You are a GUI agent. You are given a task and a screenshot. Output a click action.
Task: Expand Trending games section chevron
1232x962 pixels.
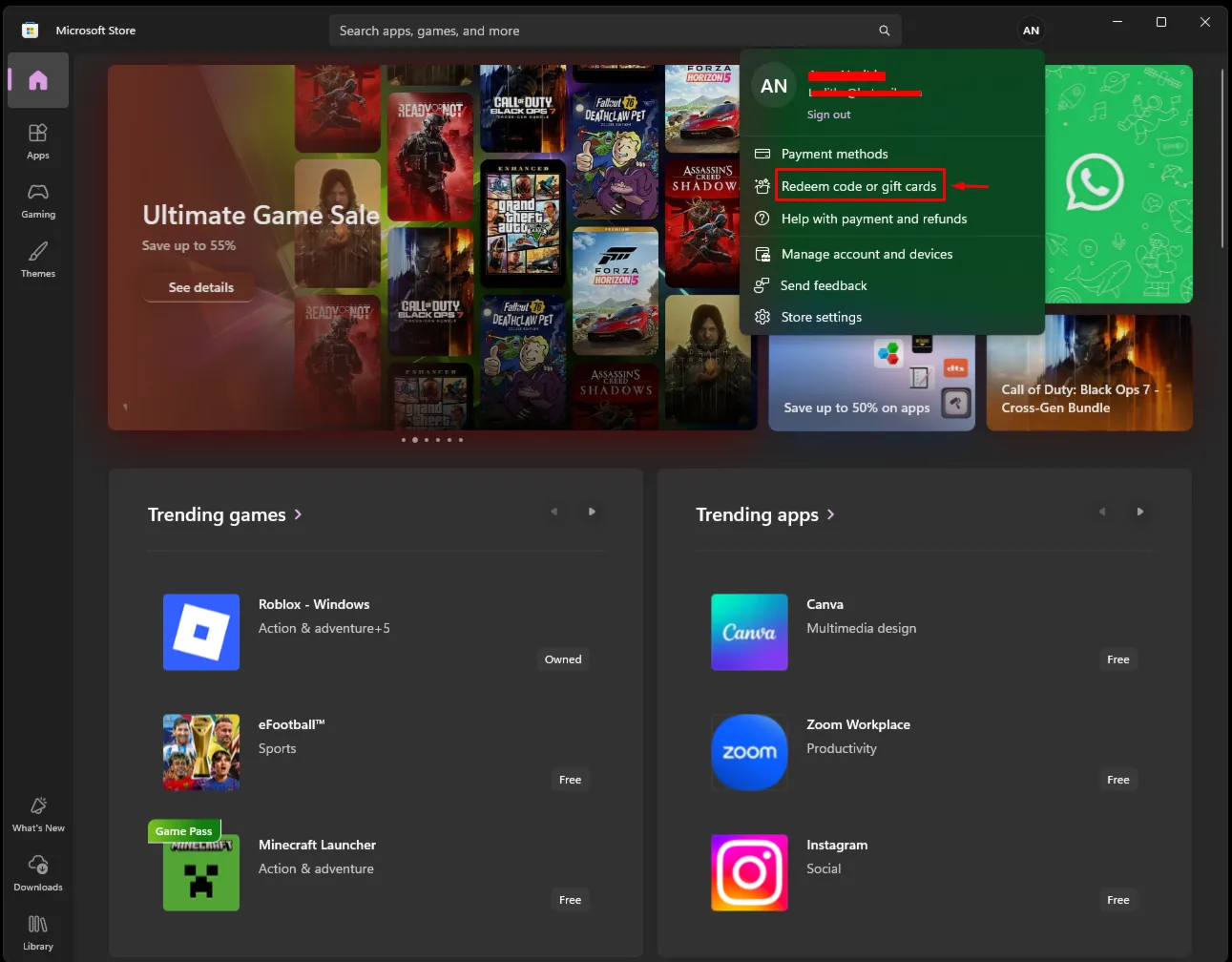pyautogui.click(x=298, y=514)
